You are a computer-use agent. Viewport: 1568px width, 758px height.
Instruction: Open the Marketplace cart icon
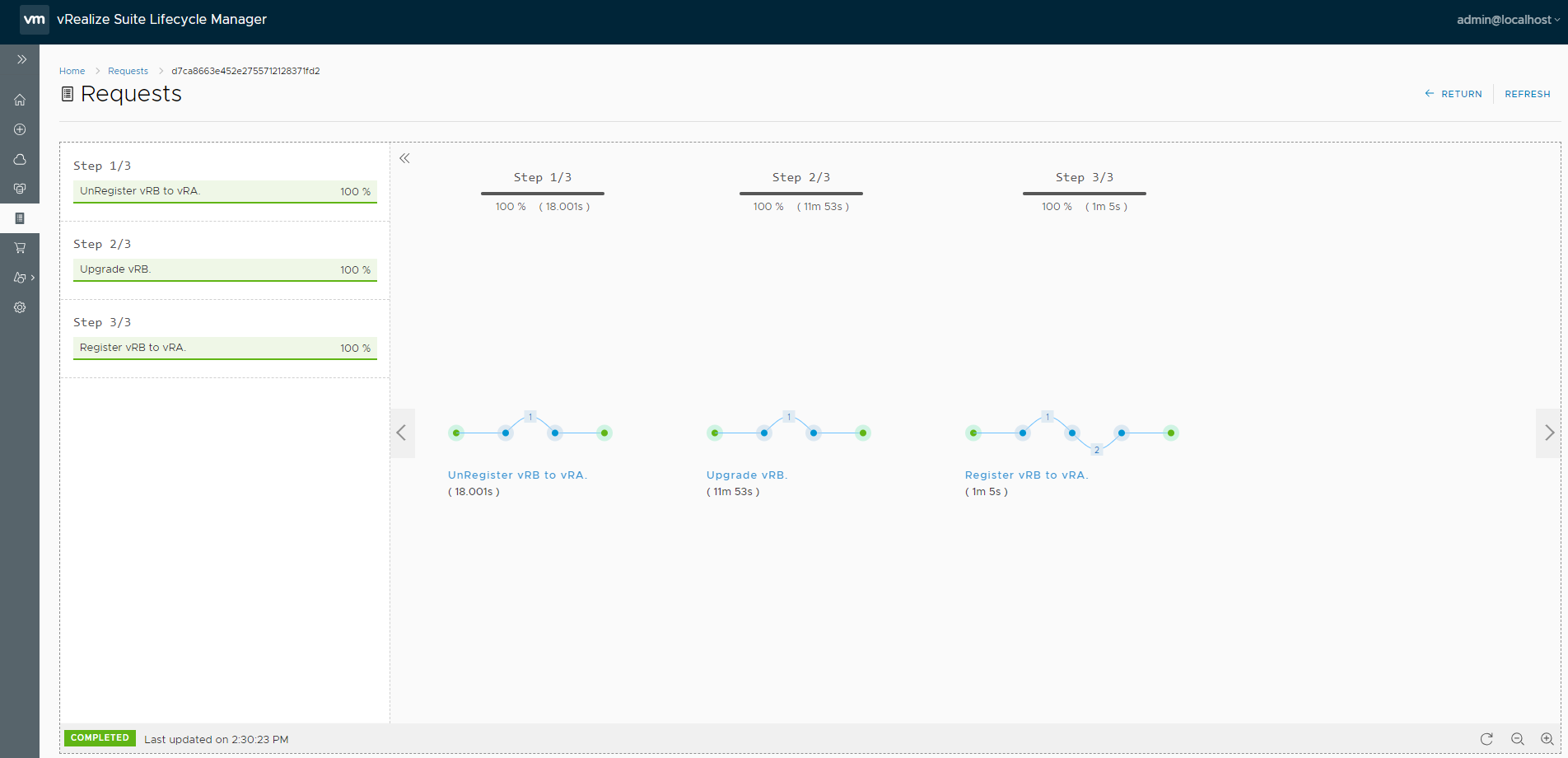pyautogui.click(x=20, y=248)
